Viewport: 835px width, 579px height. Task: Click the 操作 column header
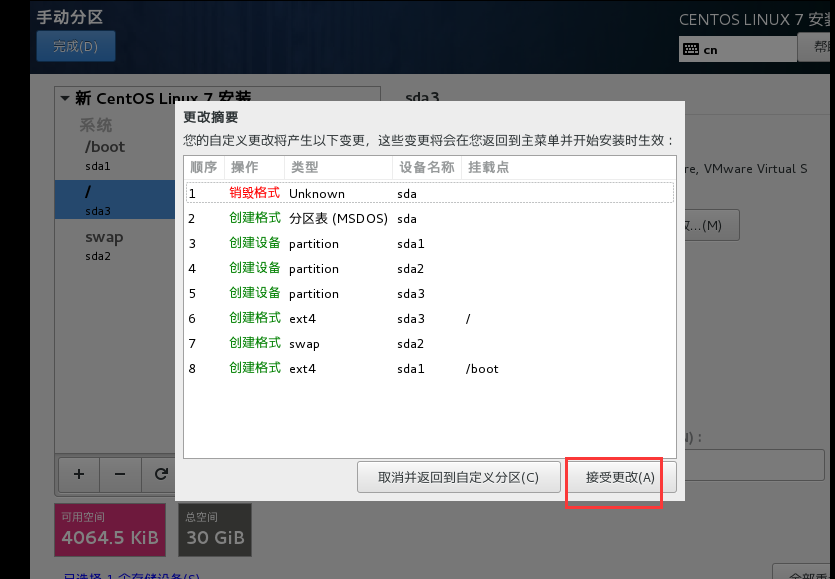click(255, 167)
